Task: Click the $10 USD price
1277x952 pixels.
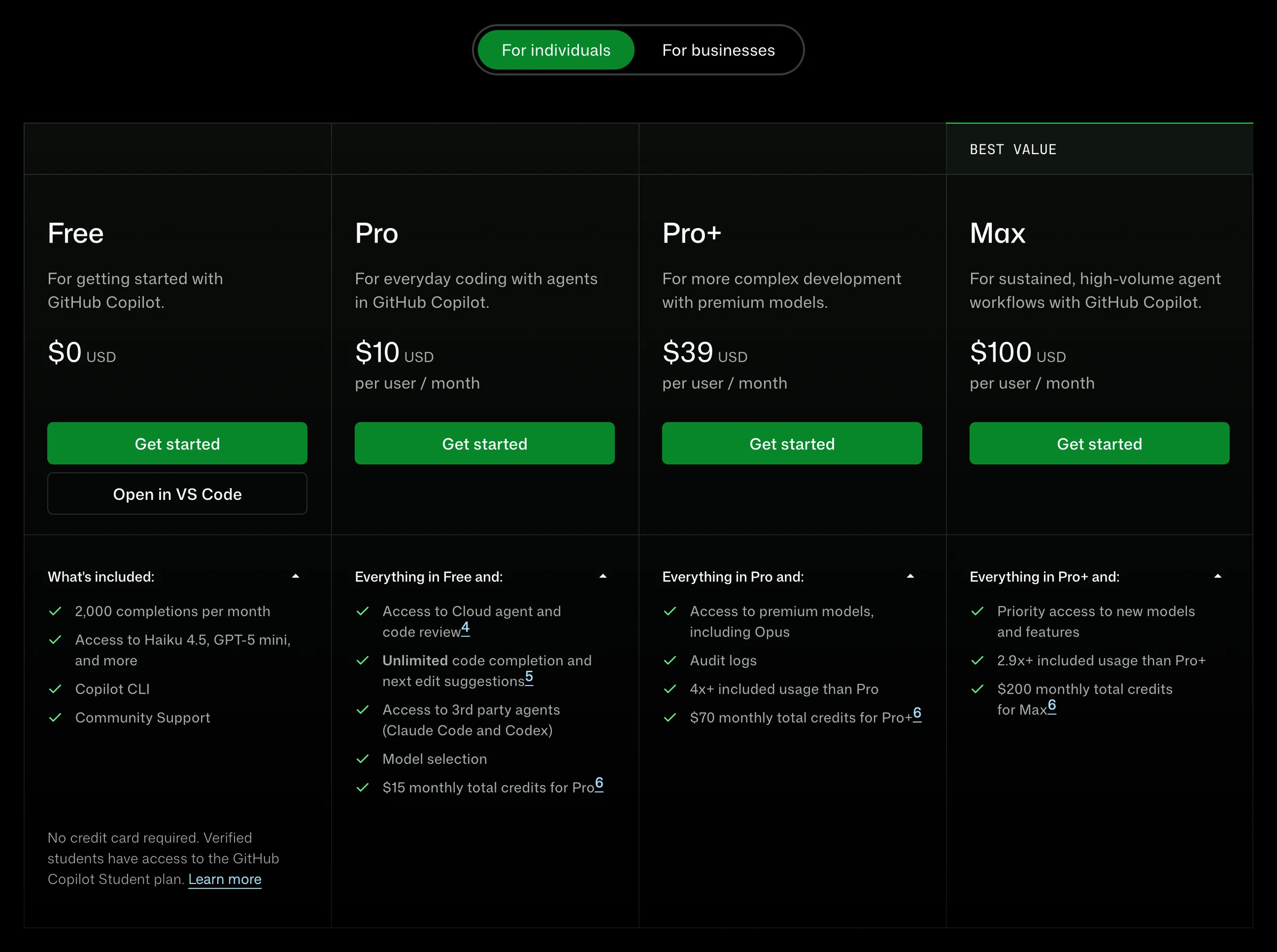Action: 394,353
